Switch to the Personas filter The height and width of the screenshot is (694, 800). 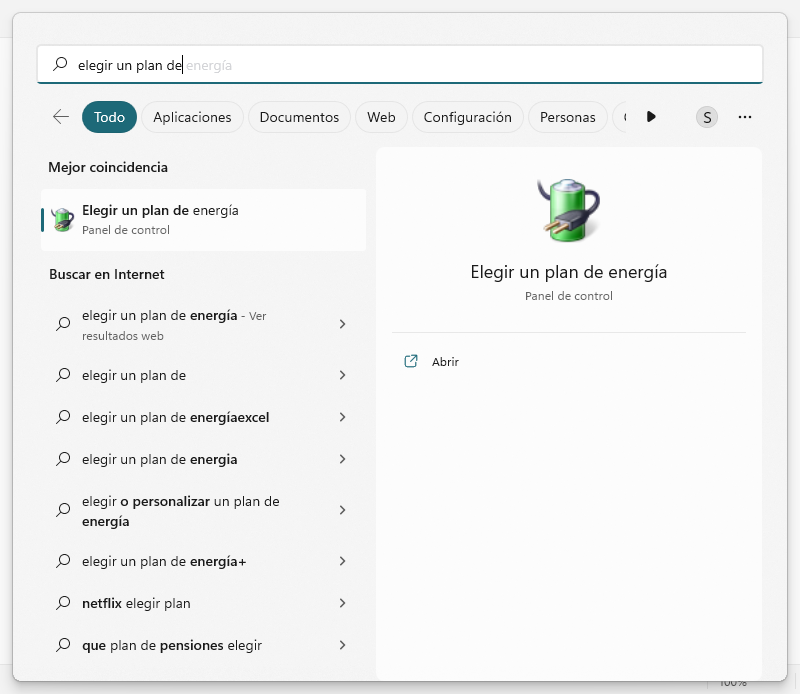tap(567, 117)
